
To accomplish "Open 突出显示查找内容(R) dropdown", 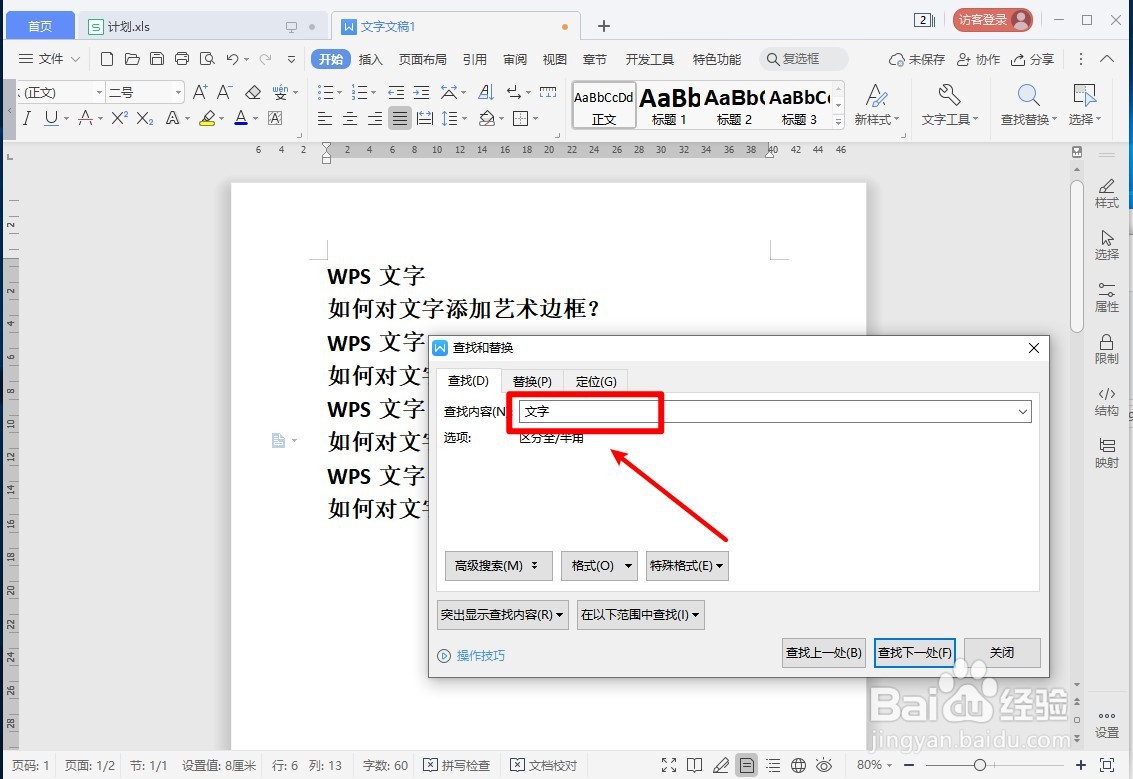I will click(502, 615).
